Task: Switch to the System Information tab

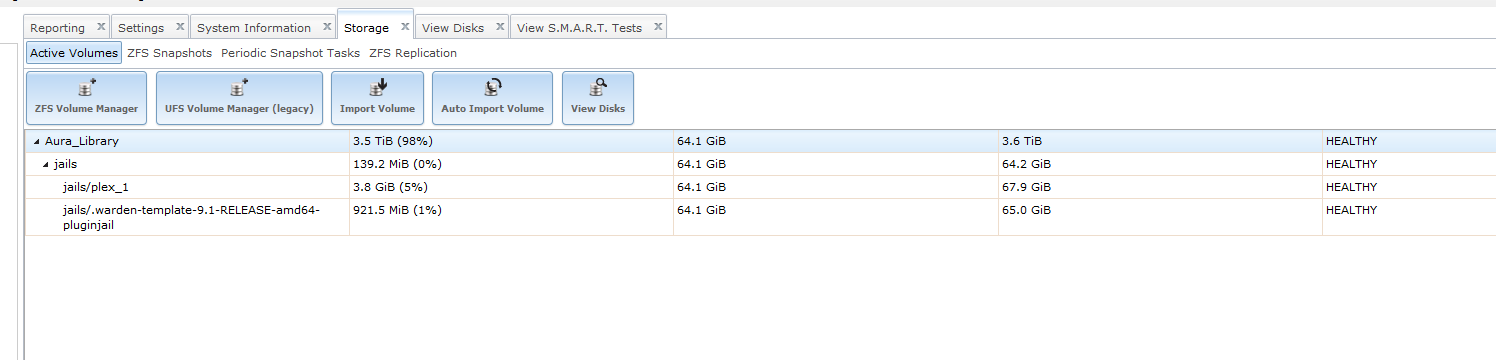Action: click(254, 28)
